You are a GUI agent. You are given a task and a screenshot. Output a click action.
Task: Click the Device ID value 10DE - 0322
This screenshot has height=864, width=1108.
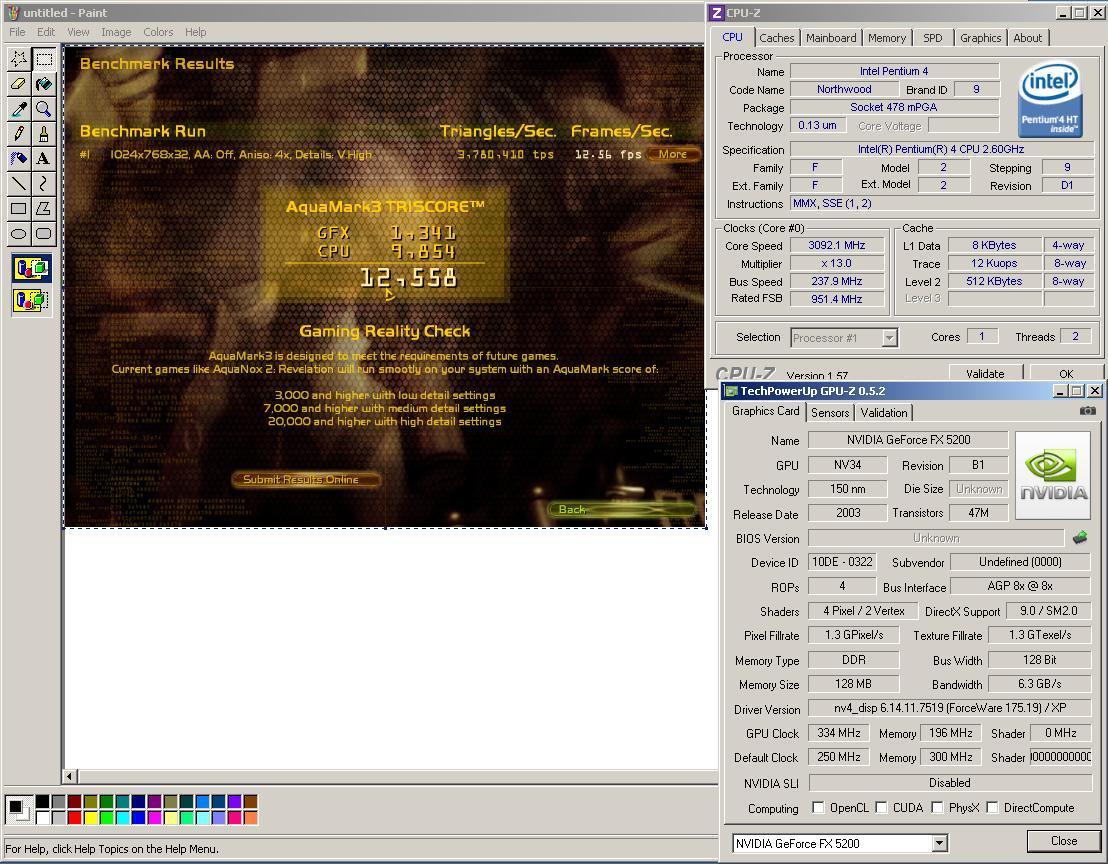click(x=842, y=562)
